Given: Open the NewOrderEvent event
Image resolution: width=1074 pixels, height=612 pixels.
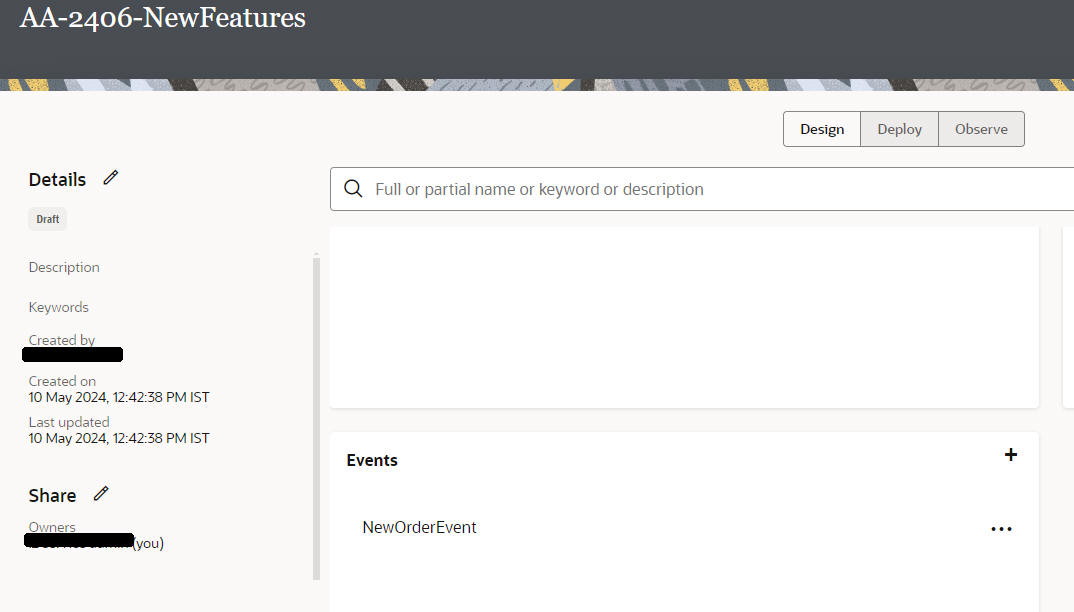Looking at the screenshot, I should [419, 527].
